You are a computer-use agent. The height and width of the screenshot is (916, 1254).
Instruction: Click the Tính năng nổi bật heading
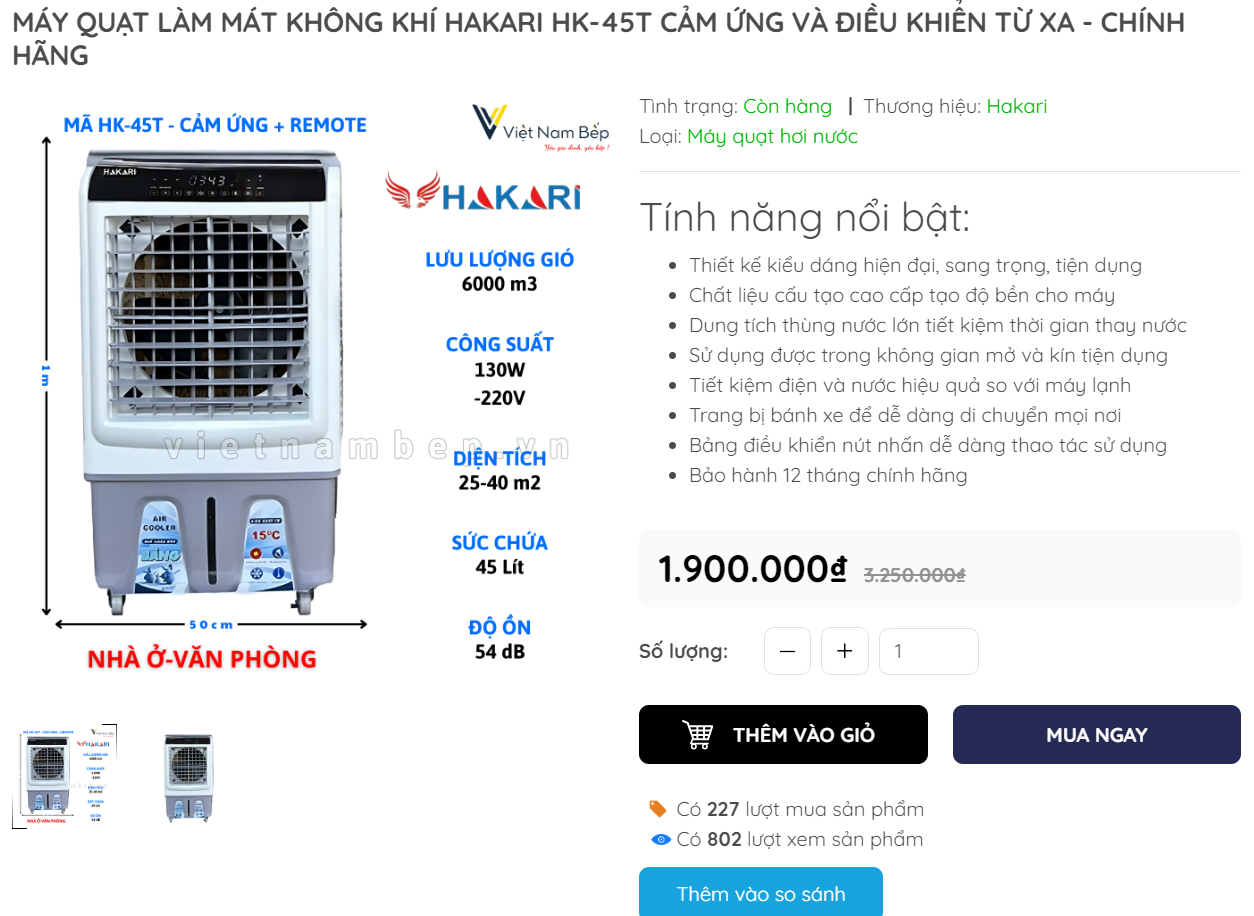[804, 217]
